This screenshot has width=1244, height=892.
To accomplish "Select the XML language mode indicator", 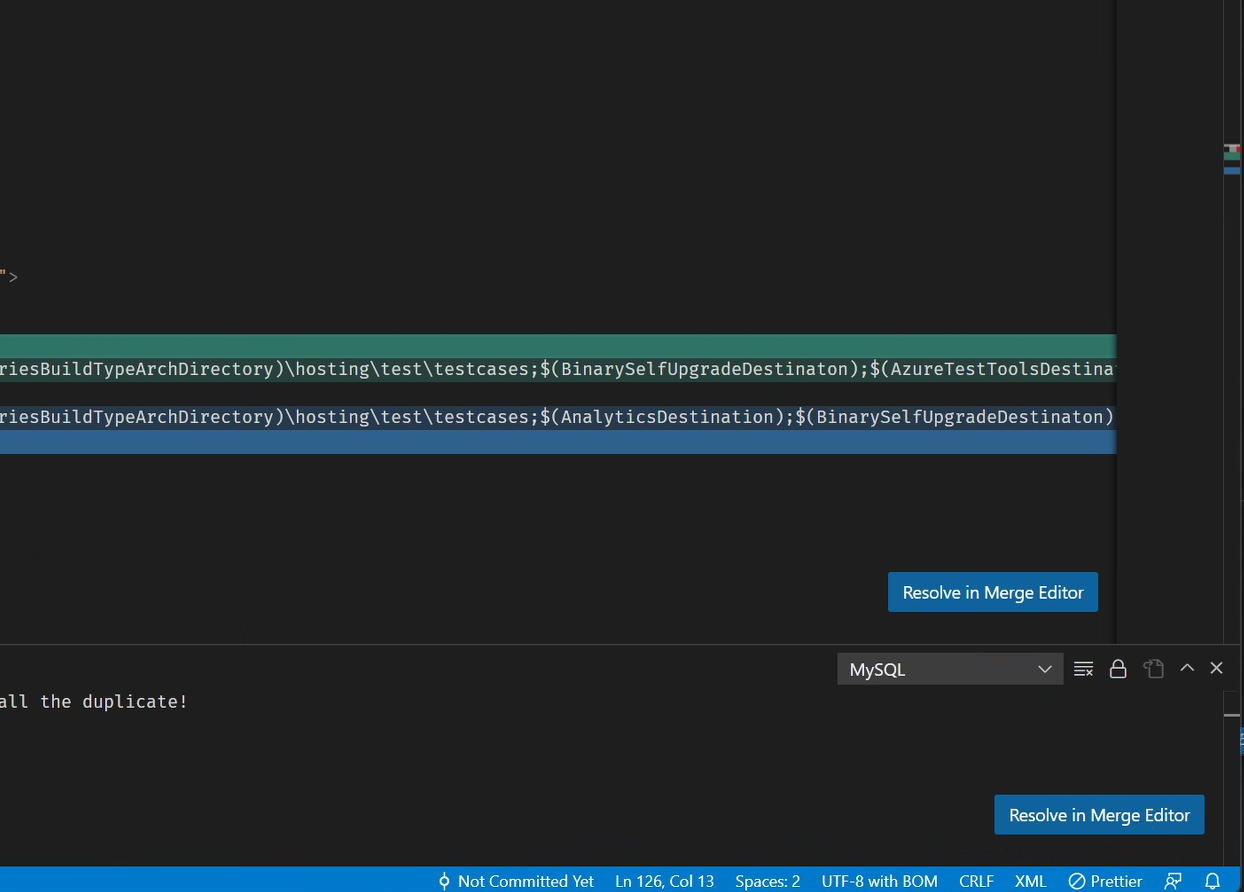I will click(x=1030, y=881).
